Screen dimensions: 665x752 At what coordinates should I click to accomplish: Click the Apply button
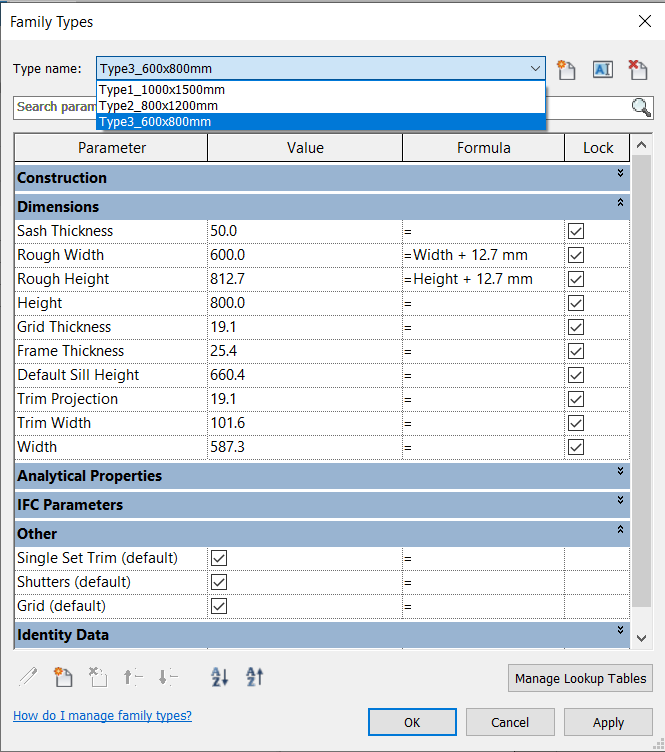(x=608, y=722)
